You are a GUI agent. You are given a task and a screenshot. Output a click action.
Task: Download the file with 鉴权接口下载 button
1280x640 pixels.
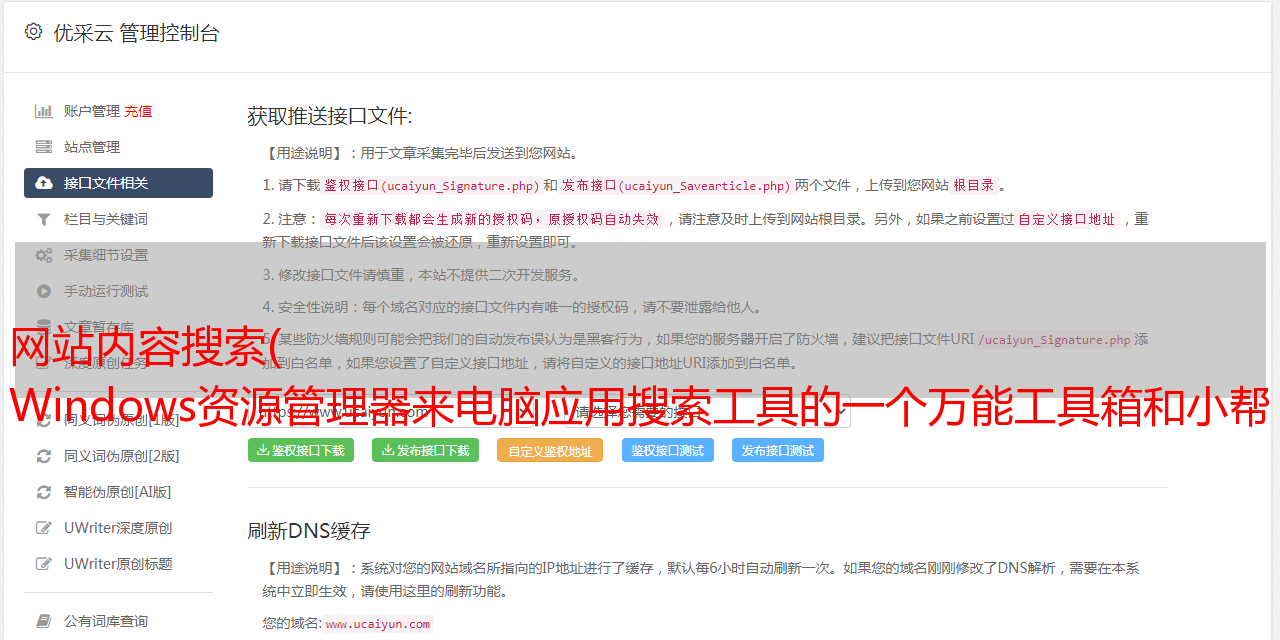(301, 450)
